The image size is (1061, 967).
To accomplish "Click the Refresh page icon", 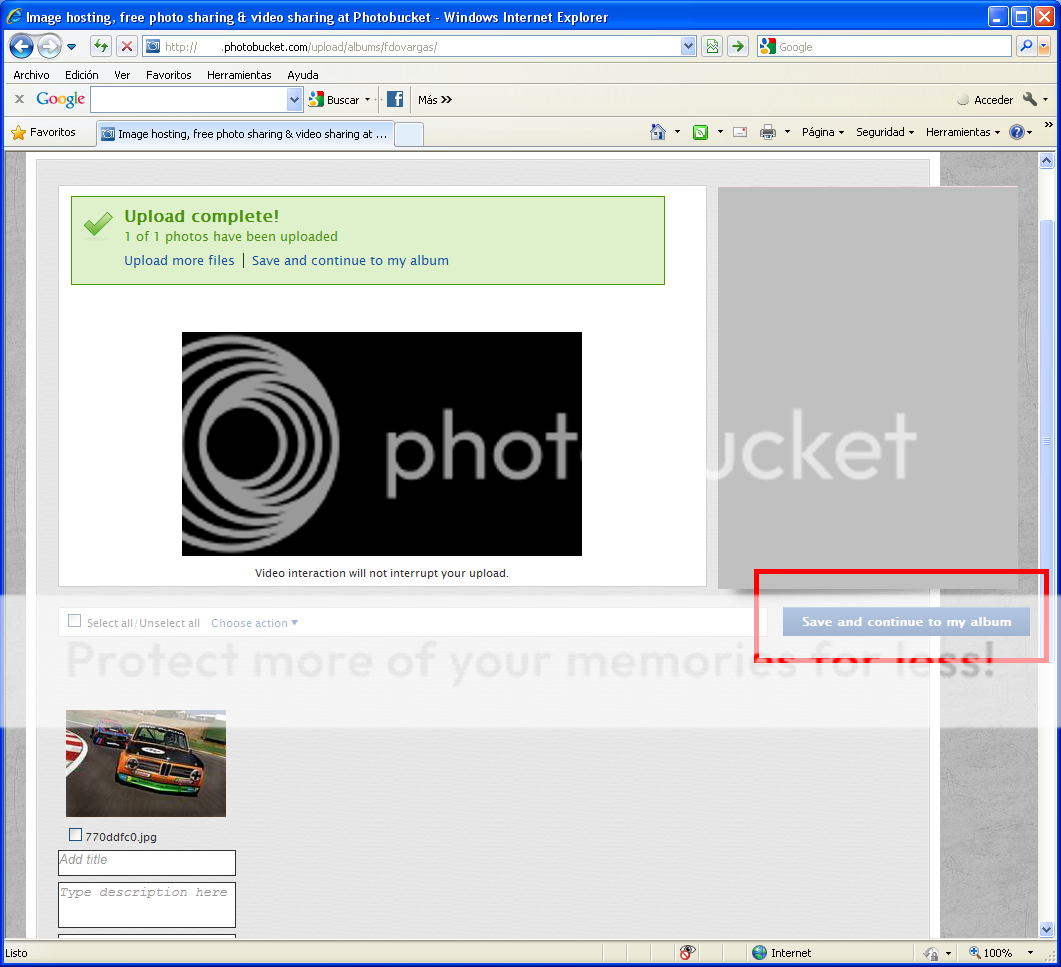I will 101,46.
